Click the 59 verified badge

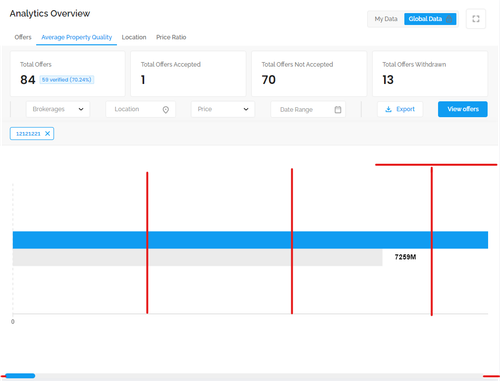tap(67, 80)
